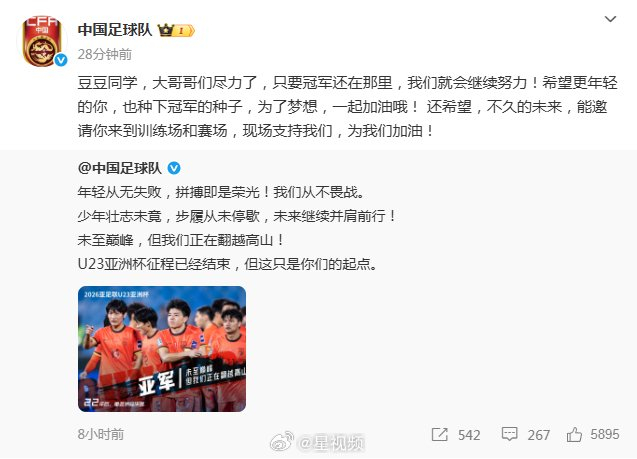The height and width of the screenshot is (459, 637).
Task: Open the 8小时前 original post timestamp
Action: pos(101,434)
